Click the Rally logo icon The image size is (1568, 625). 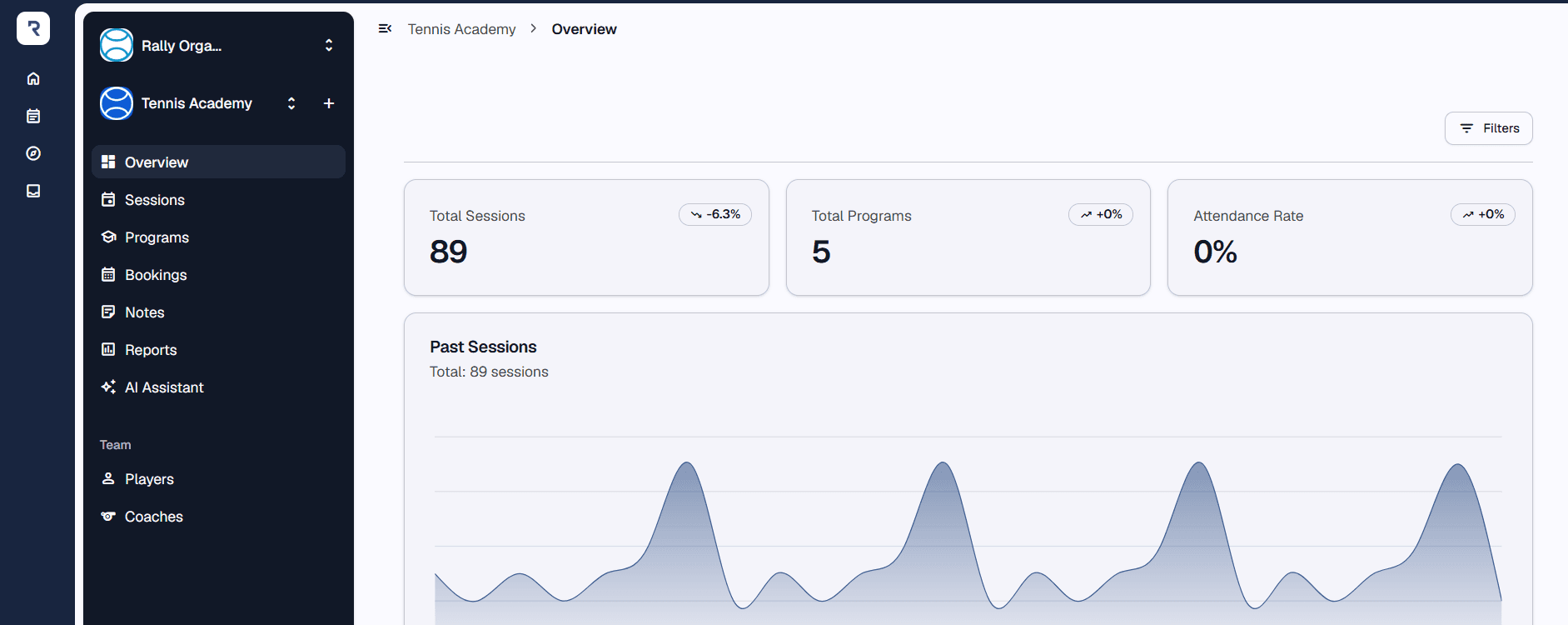click(33, 28)
